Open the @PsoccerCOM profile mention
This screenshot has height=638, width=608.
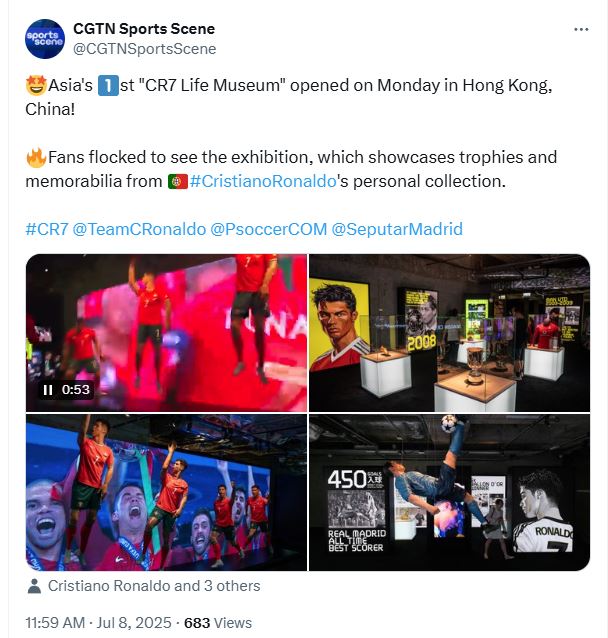point(269,229)
